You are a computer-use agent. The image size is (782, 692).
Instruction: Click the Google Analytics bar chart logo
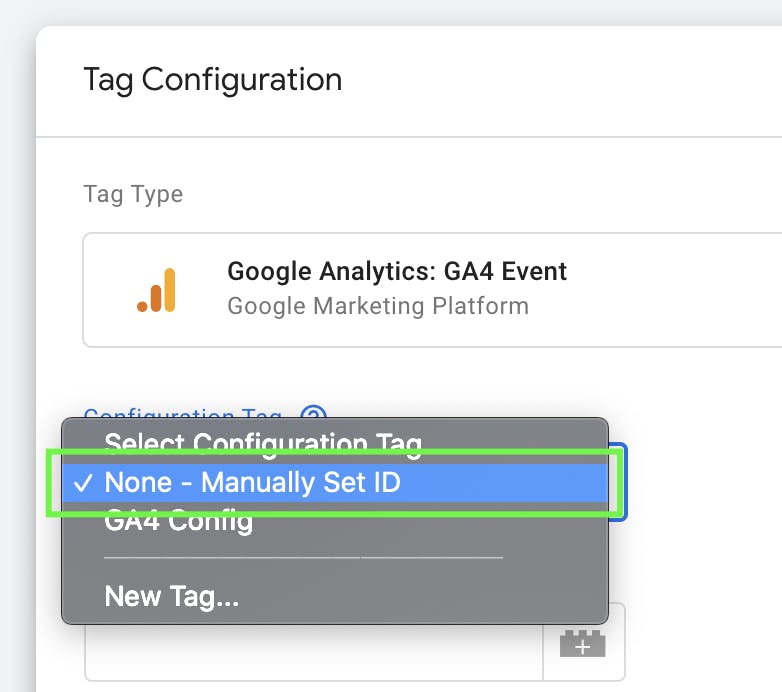click(x=157, y=290)
